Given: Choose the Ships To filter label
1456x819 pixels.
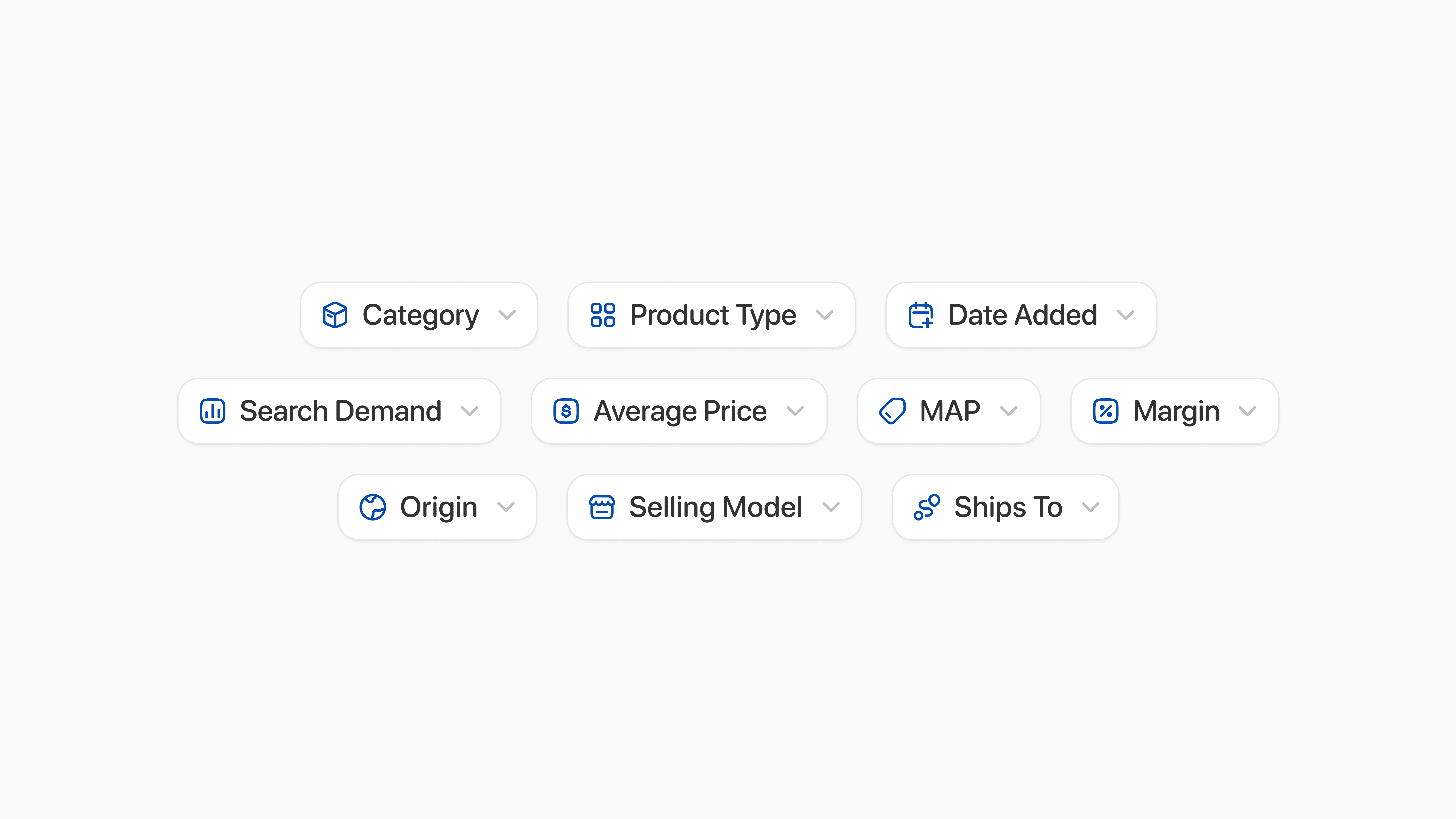Looking at the screenshot, I should pyautogui.click(x=1008, y=507).
